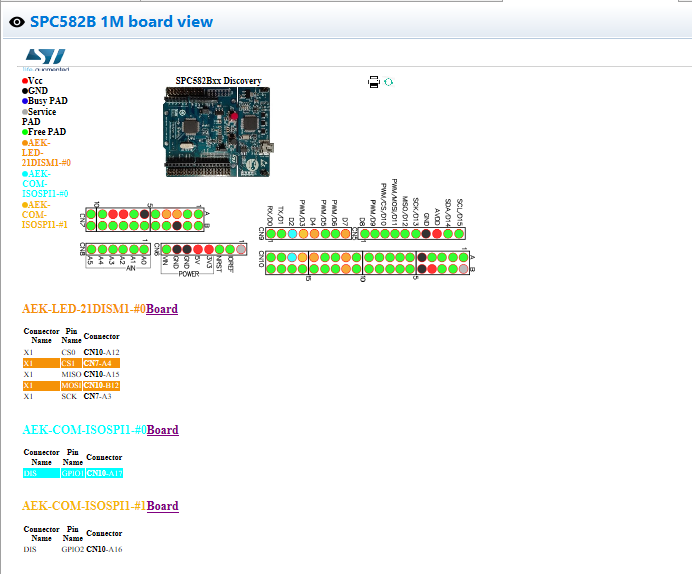The image size is (692, 574).
Task: Click the CN10-A16 connector cell
Action: pos(104,549)
